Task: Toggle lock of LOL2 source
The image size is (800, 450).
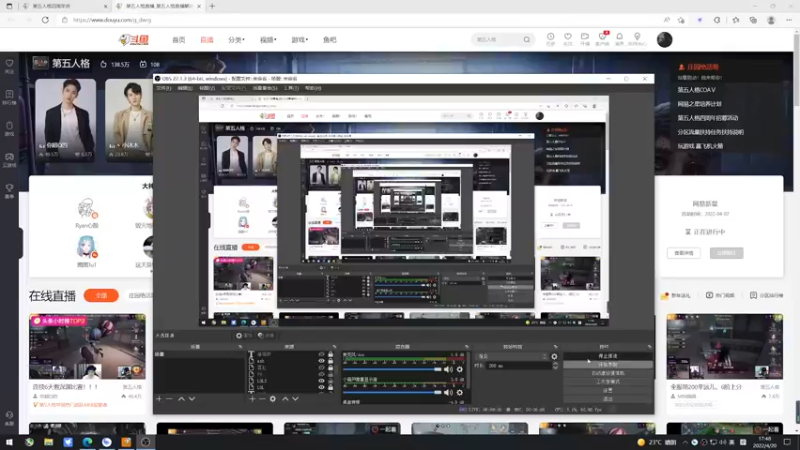Action: tap(331, 381)
